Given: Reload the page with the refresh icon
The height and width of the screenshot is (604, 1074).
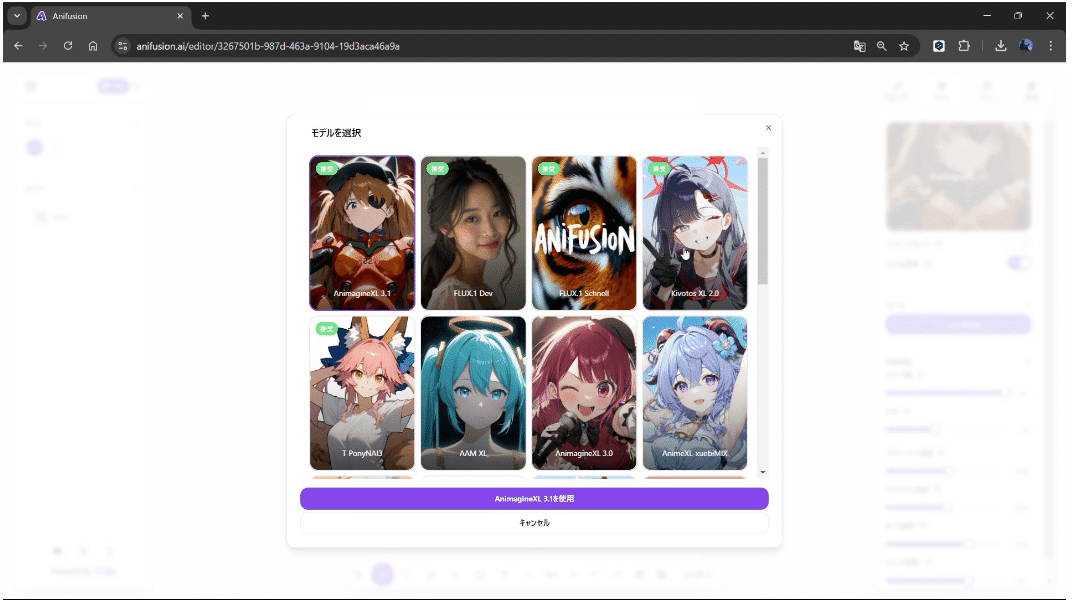Looking at the screenshot, I should 68,46.
